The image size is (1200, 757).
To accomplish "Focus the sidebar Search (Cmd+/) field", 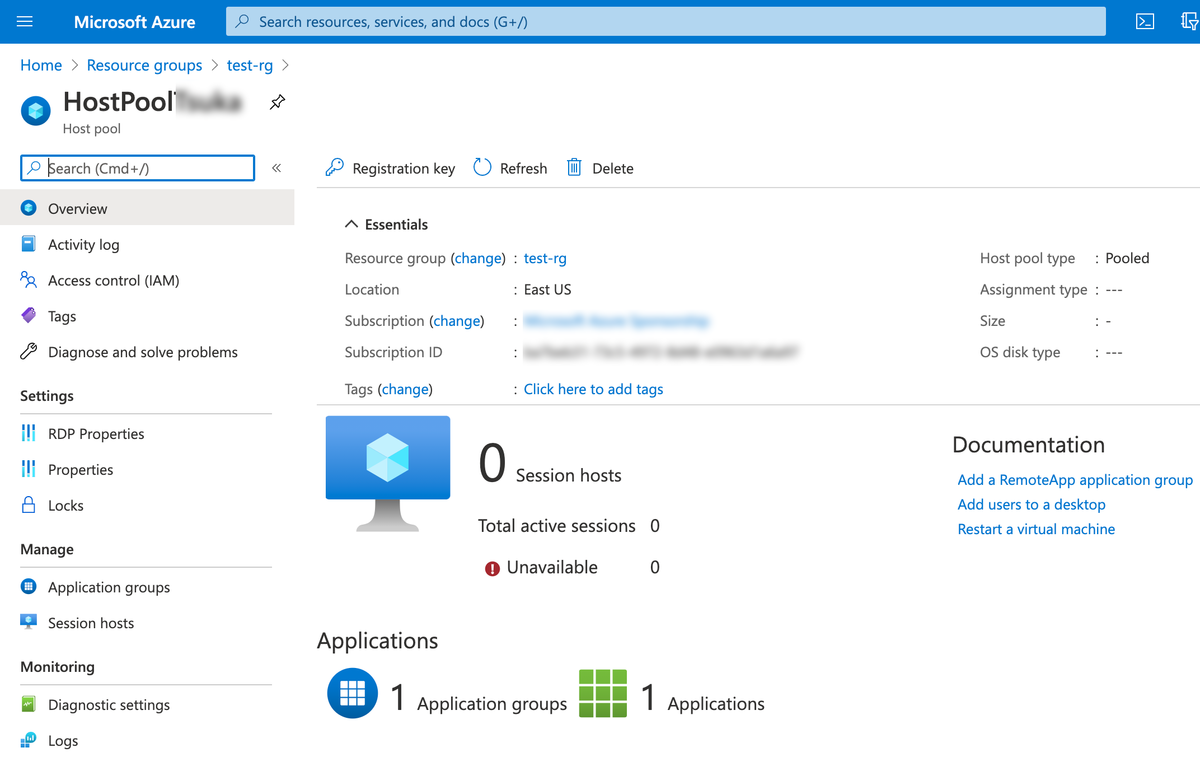I will (138, 168).
